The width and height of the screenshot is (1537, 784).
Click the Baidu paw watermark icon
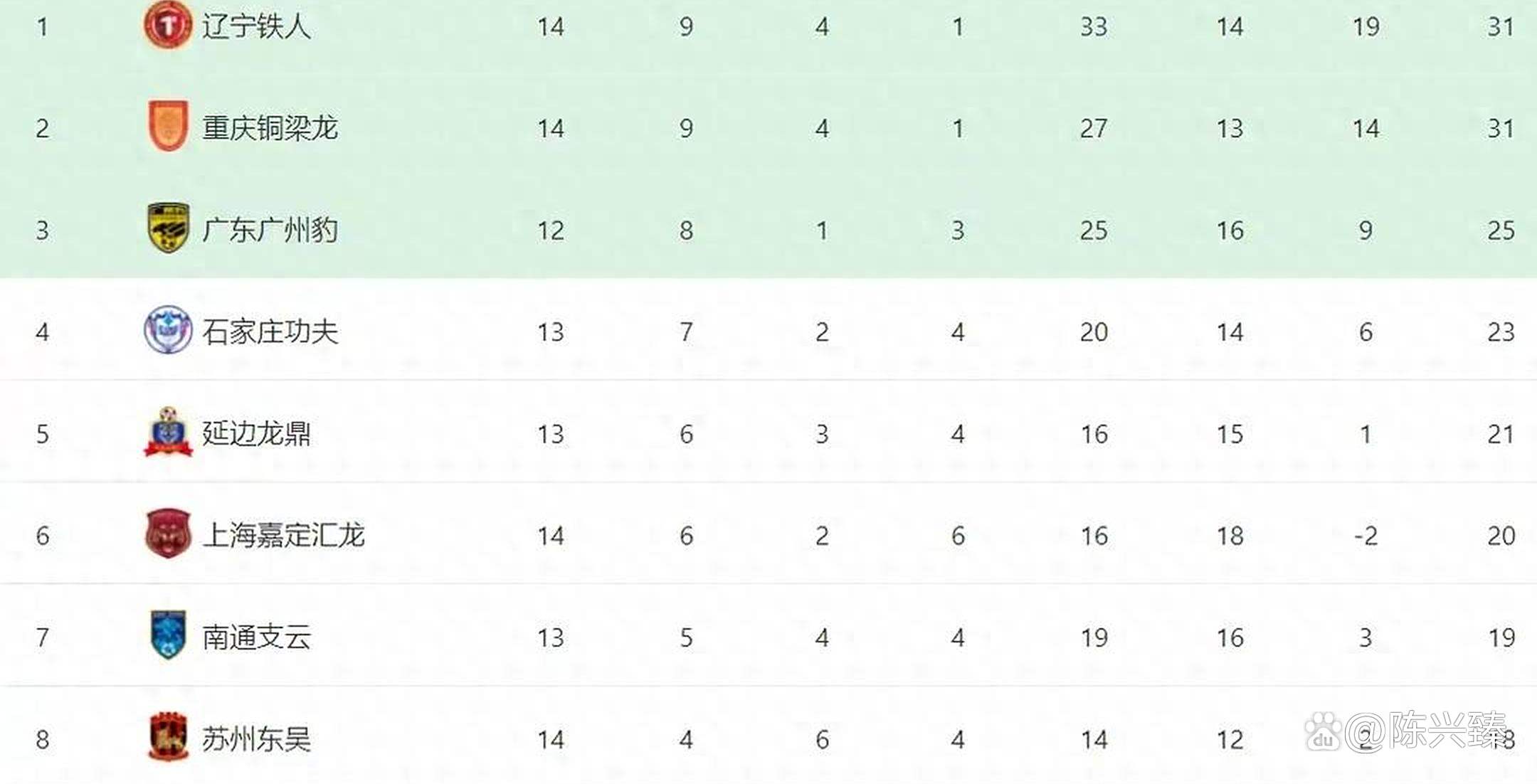point(1323,732)
